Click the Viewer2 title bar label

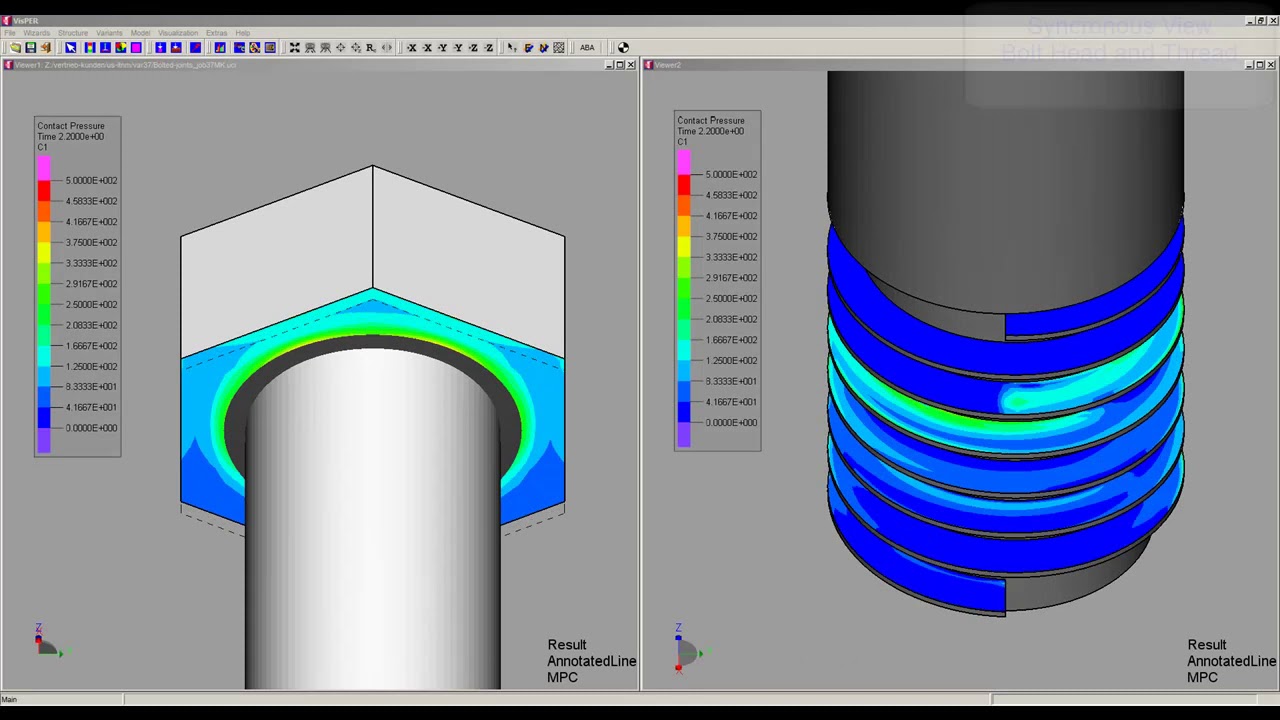[x=669, y=65]
